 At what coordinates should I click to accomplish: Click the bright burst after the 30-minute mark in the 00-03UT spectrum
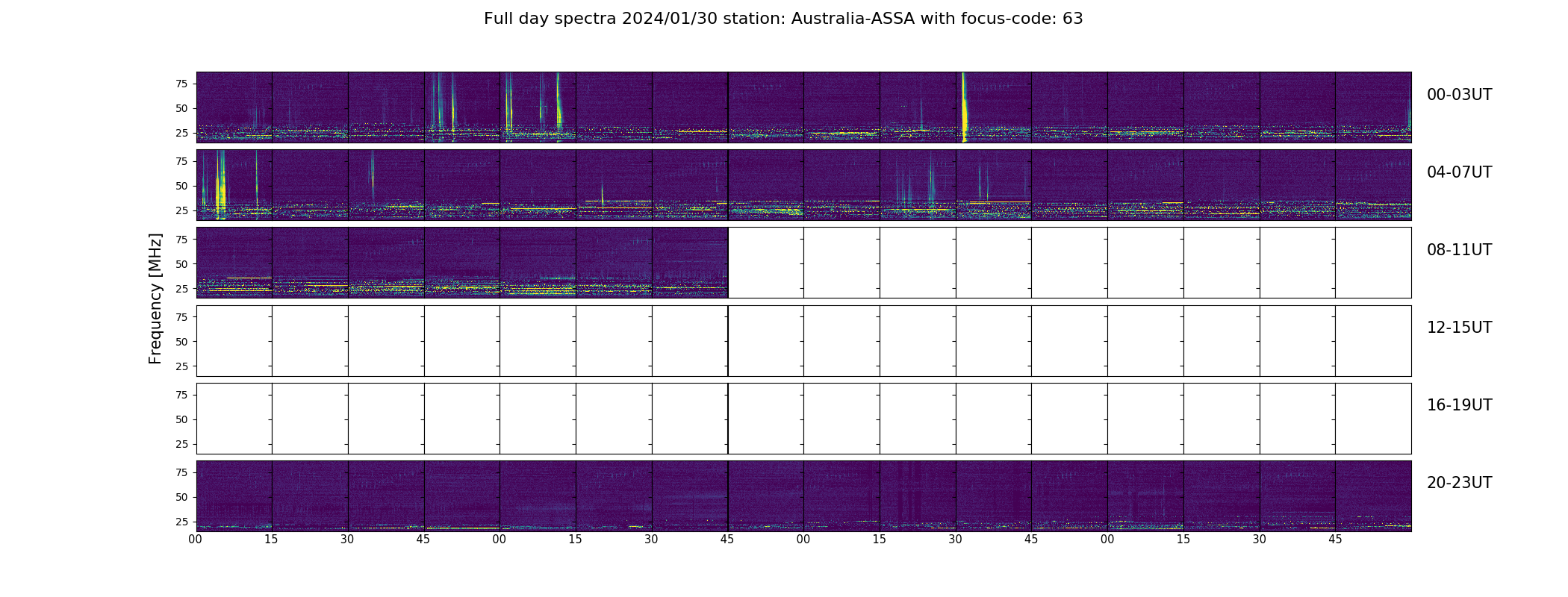pos(965,107)
